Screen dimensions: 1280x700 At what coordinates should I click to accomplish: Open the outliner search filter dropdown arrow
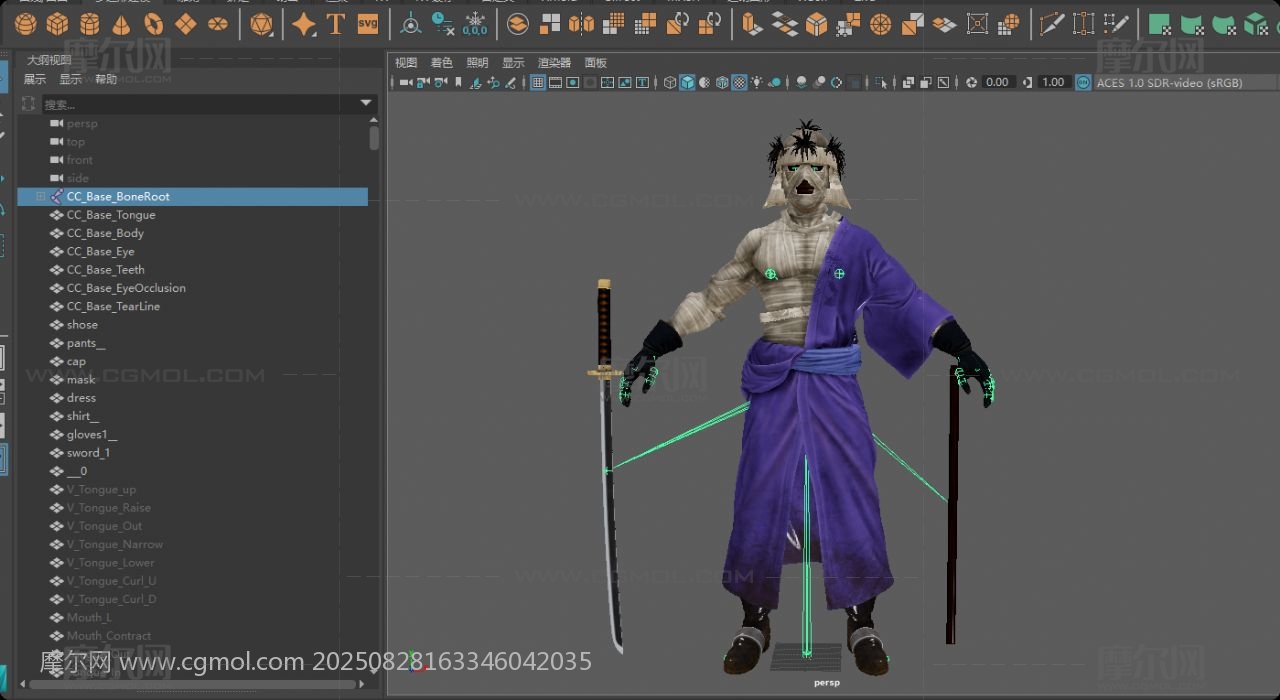pyautogui.click(x=366, y=103)
